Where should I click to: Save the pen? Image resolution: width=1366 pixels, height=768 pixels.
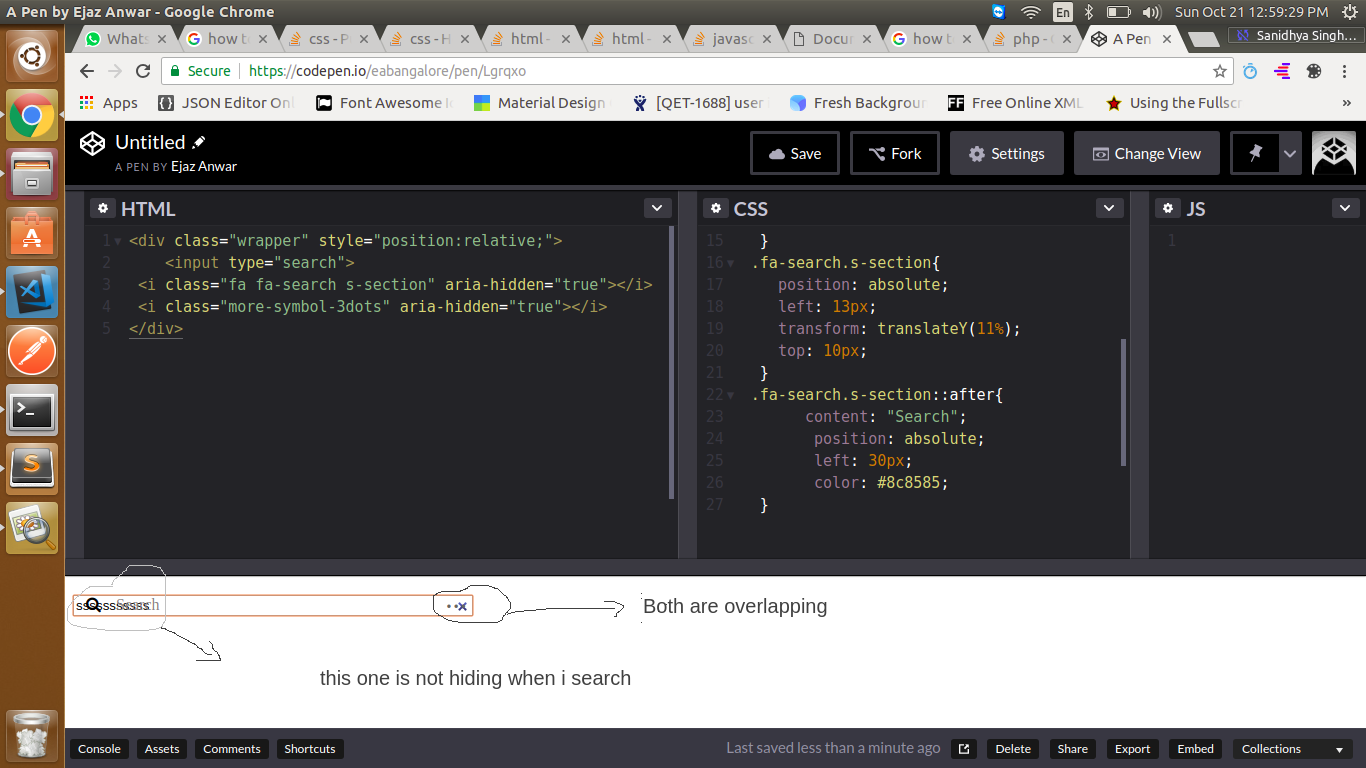click(x=794, y=153)
